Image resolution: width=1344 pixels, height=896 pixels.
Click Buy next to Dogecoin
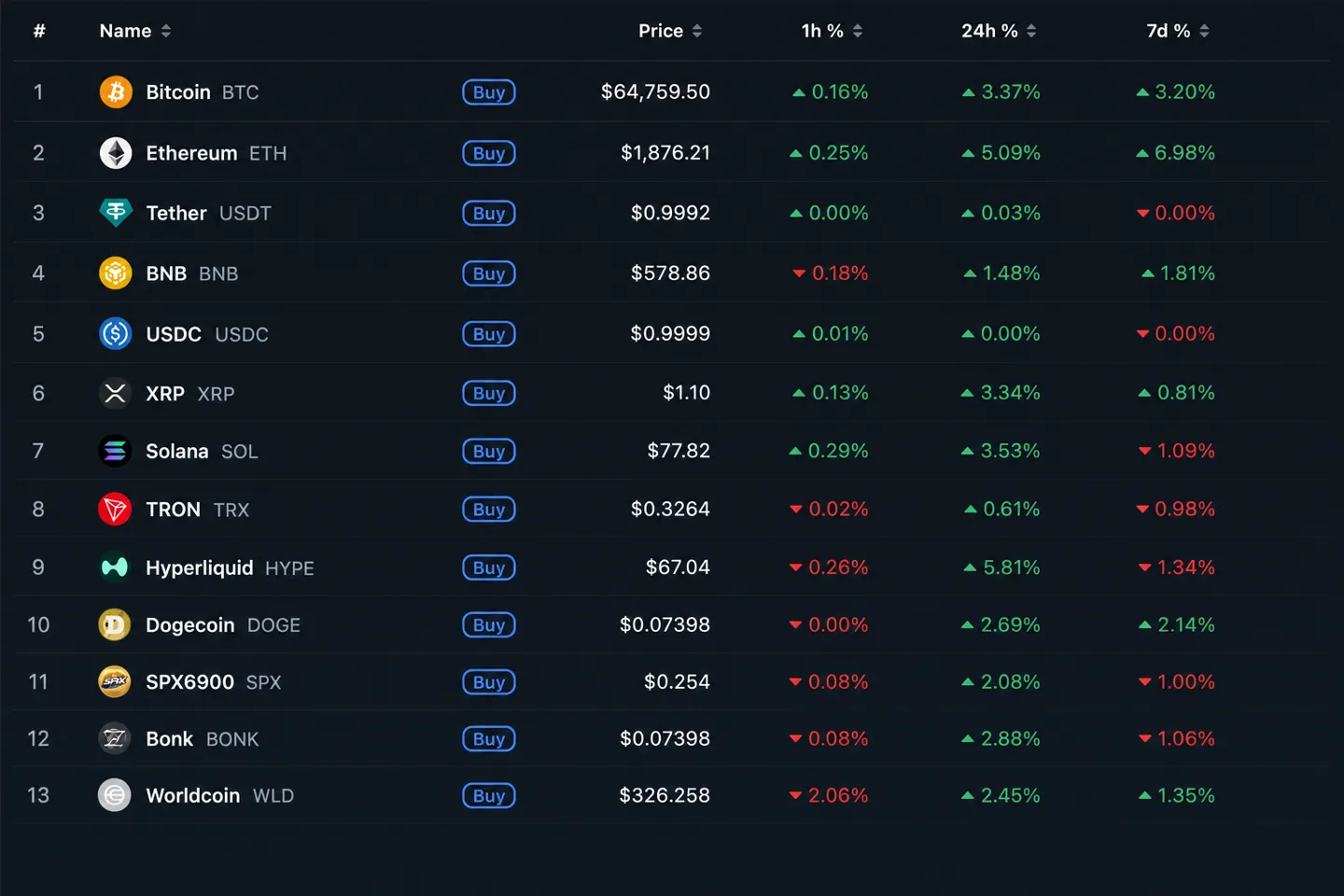pos(489,625)
